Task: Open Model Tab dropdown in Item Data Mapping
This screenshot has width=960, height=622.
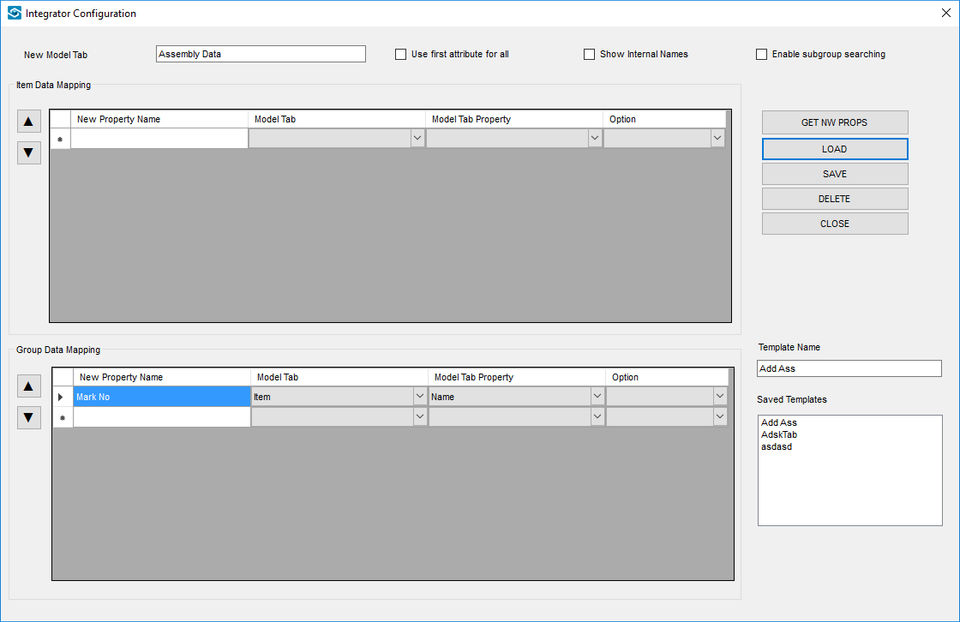Action: [x=417, y=139]
